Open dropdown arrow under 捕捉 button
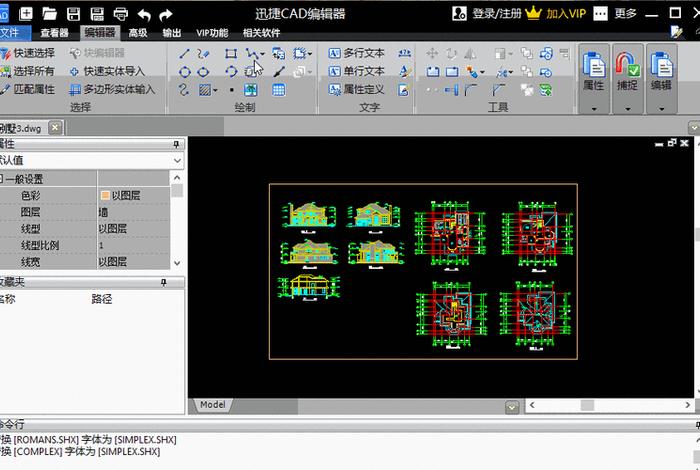This screenshot has width=700, height=470. (x=628, y=108)
